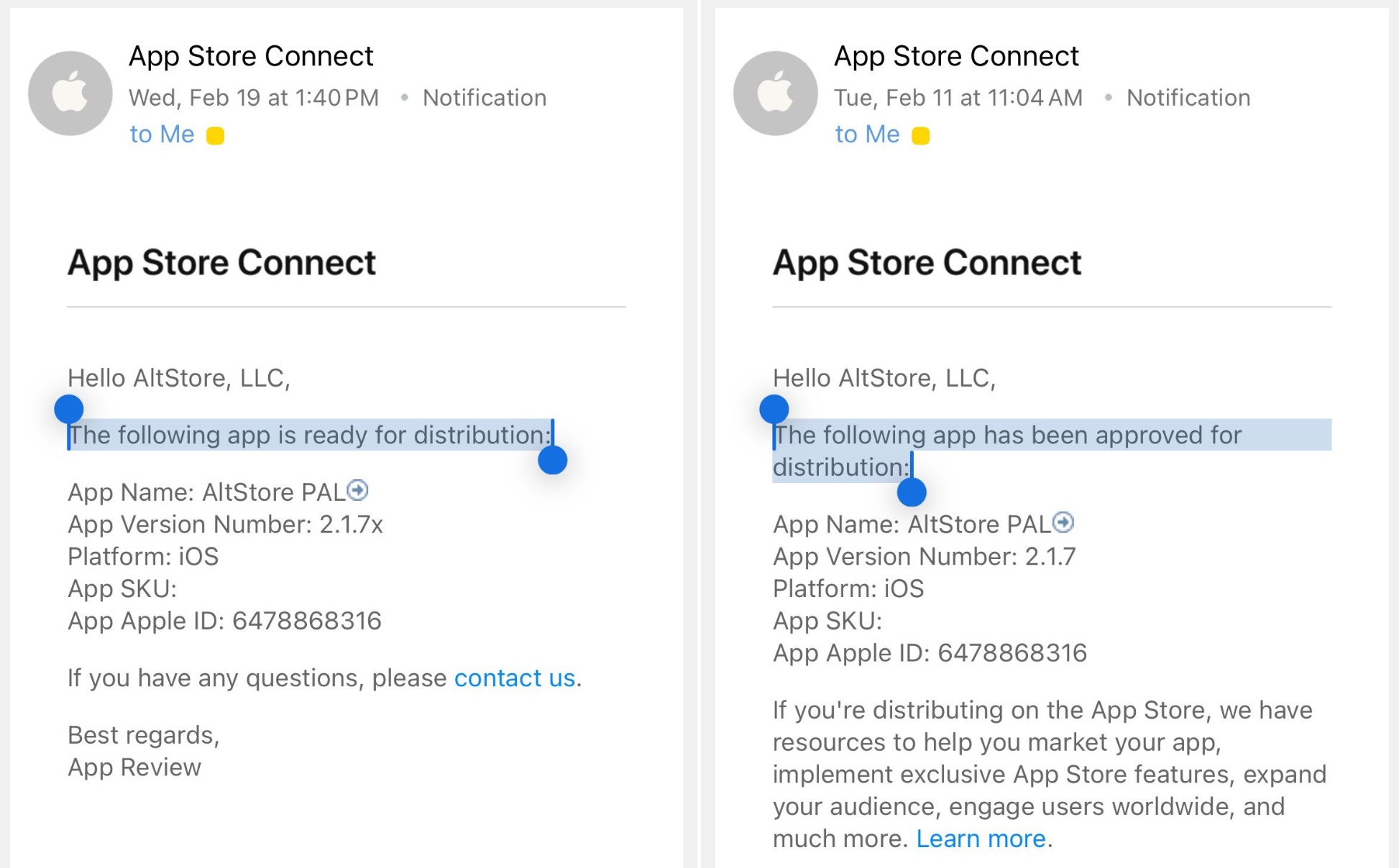Tap "App SKU:" in the Feb 19 email
The height and width of the screenshot is (868, 1399).
(122, 588)
